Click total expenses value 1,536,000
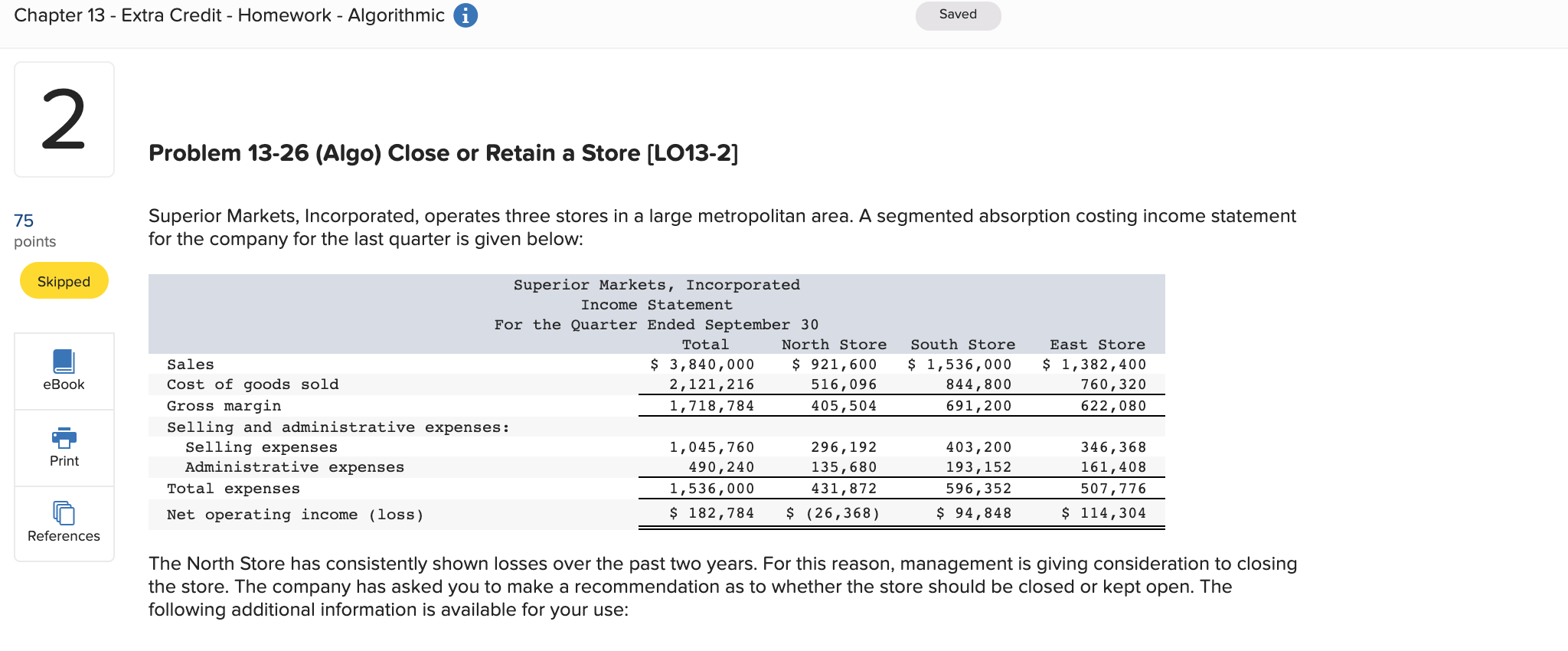Screen dimensions: 1568x651 point(712,489)
